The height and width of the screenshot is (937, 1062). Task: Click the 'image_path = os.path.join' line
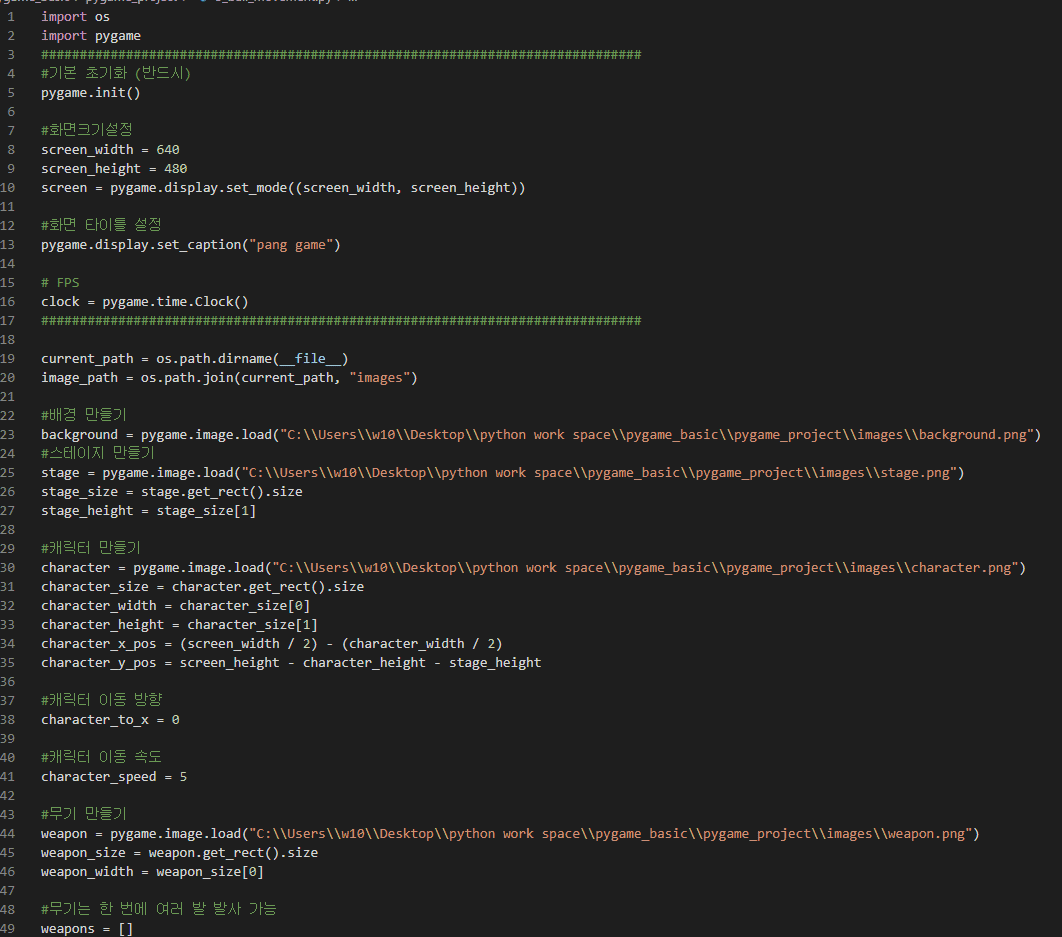[x=229, y=377]
